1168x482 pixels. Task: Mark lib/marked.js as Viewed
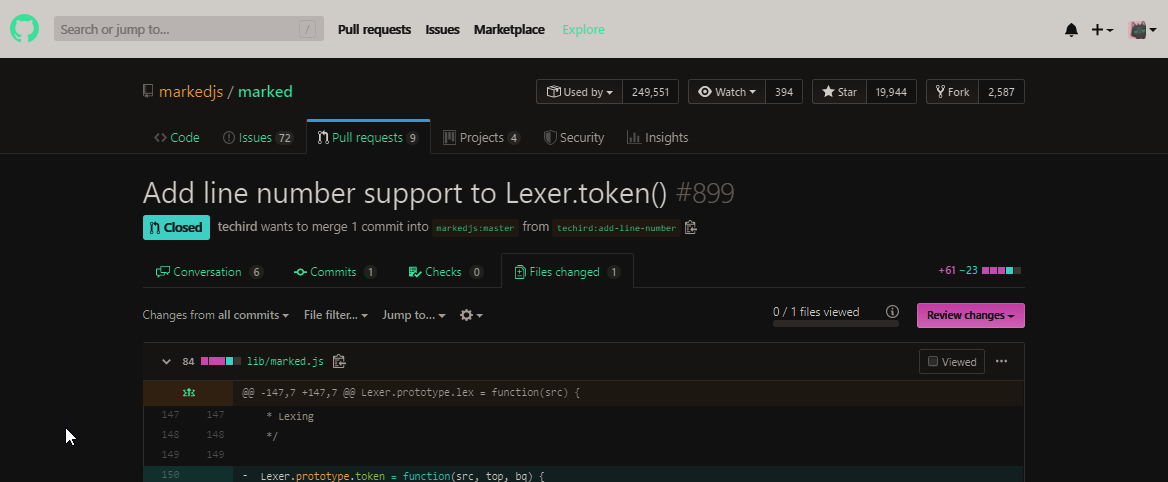(951, 362)
